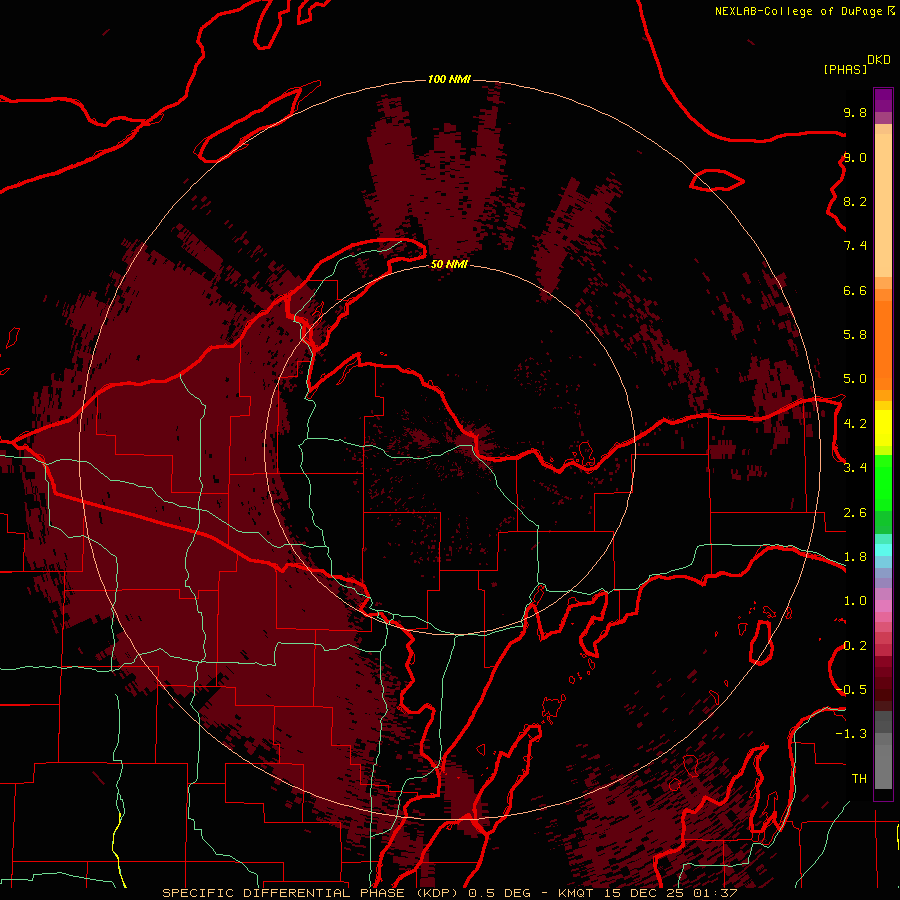Viewport: 900px width, 900px height.
Task: Pick the bright green band in the color bar
Action: (883, 485)
